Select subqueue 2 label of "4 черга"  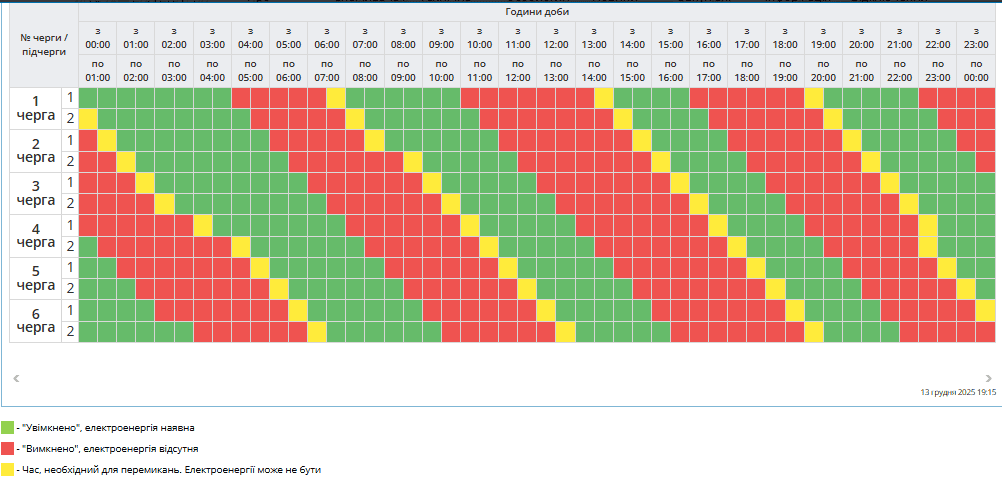point(70,246)
